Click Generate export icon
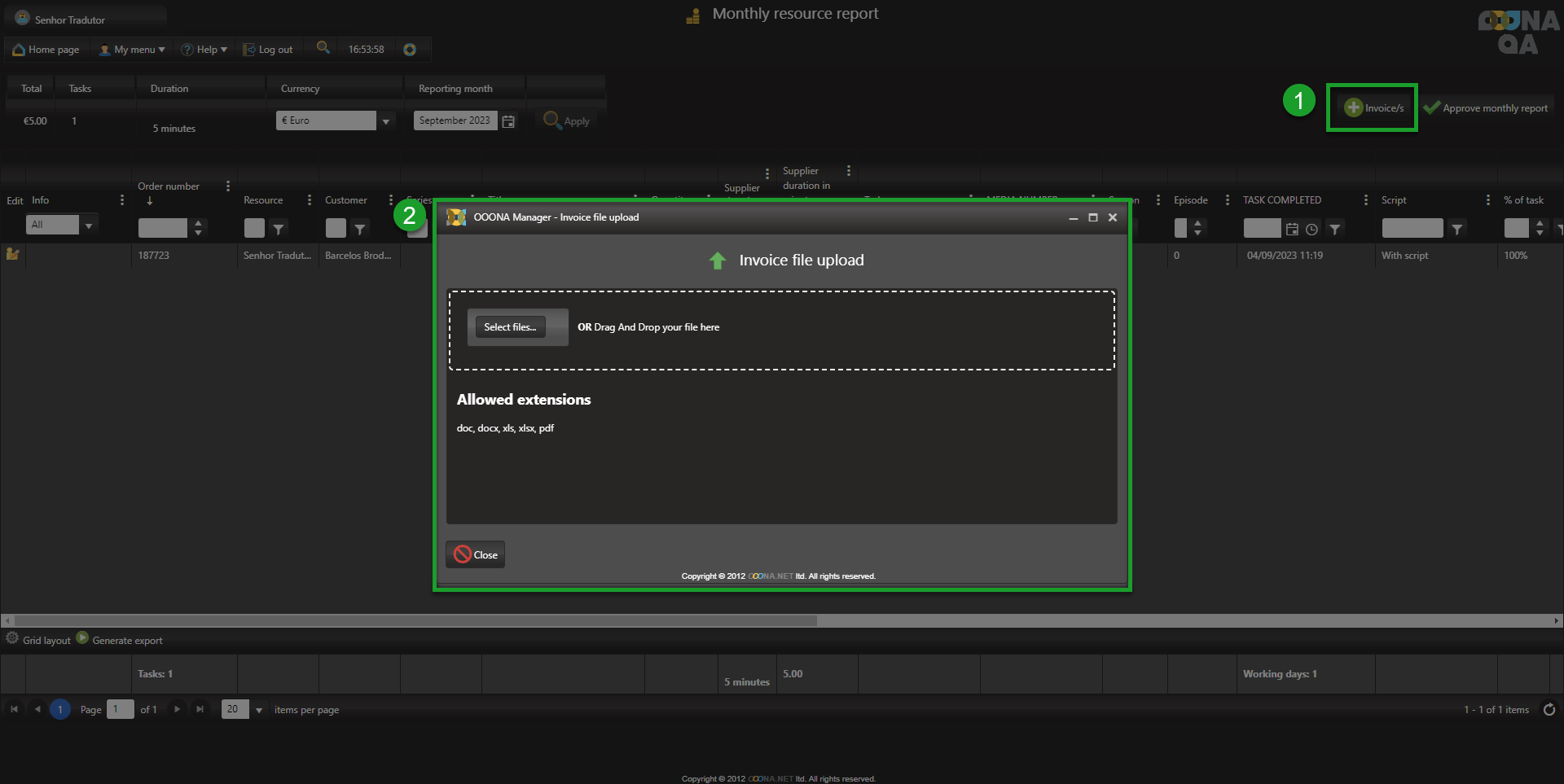Viewport: 1564px width, 784px height. (x=82, y=639)
